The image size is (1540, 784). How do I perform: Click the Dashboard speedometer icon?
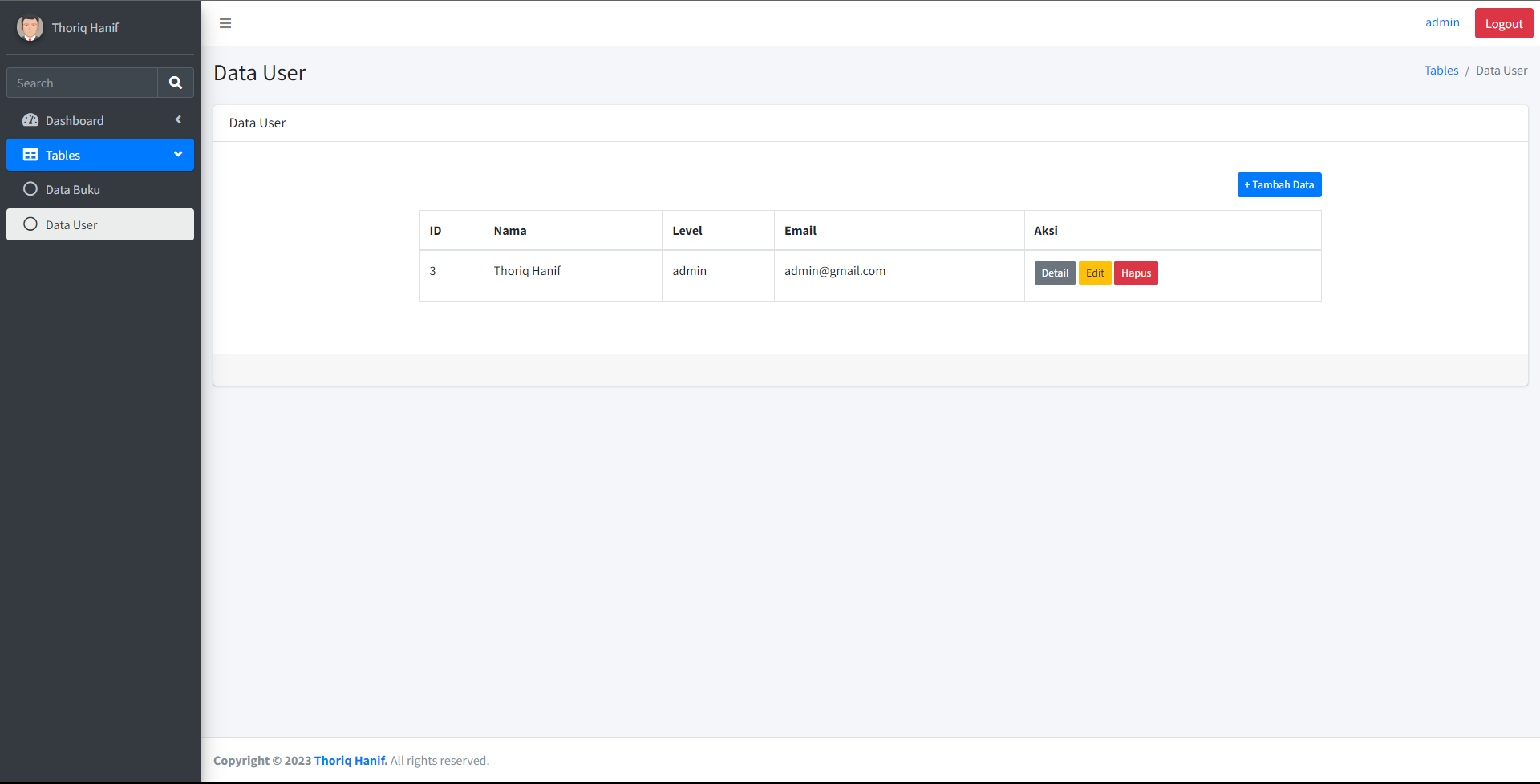point(30,120)
